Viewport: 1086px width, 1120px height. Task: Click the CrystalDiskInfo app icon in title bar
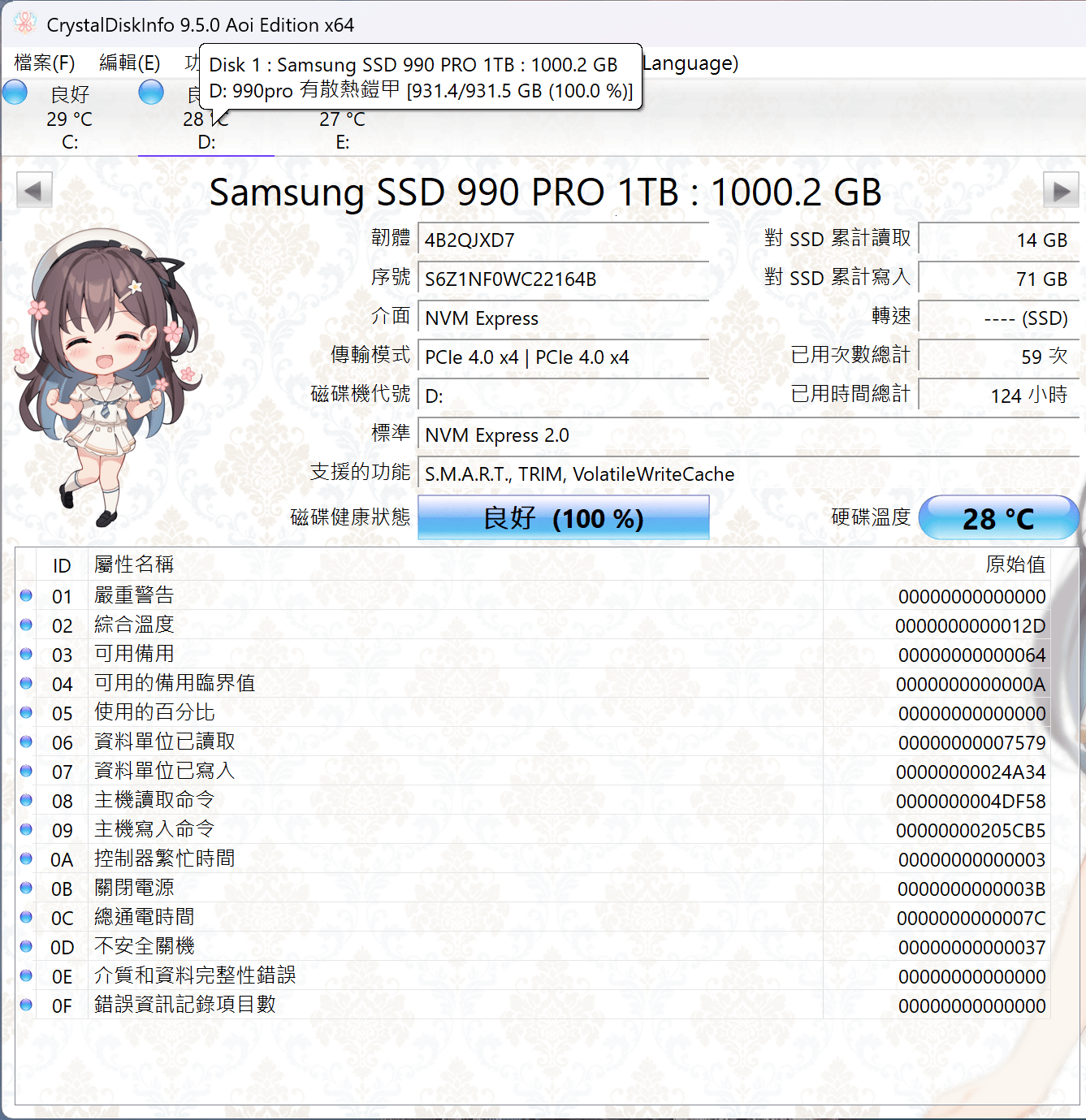pos(24,24)
